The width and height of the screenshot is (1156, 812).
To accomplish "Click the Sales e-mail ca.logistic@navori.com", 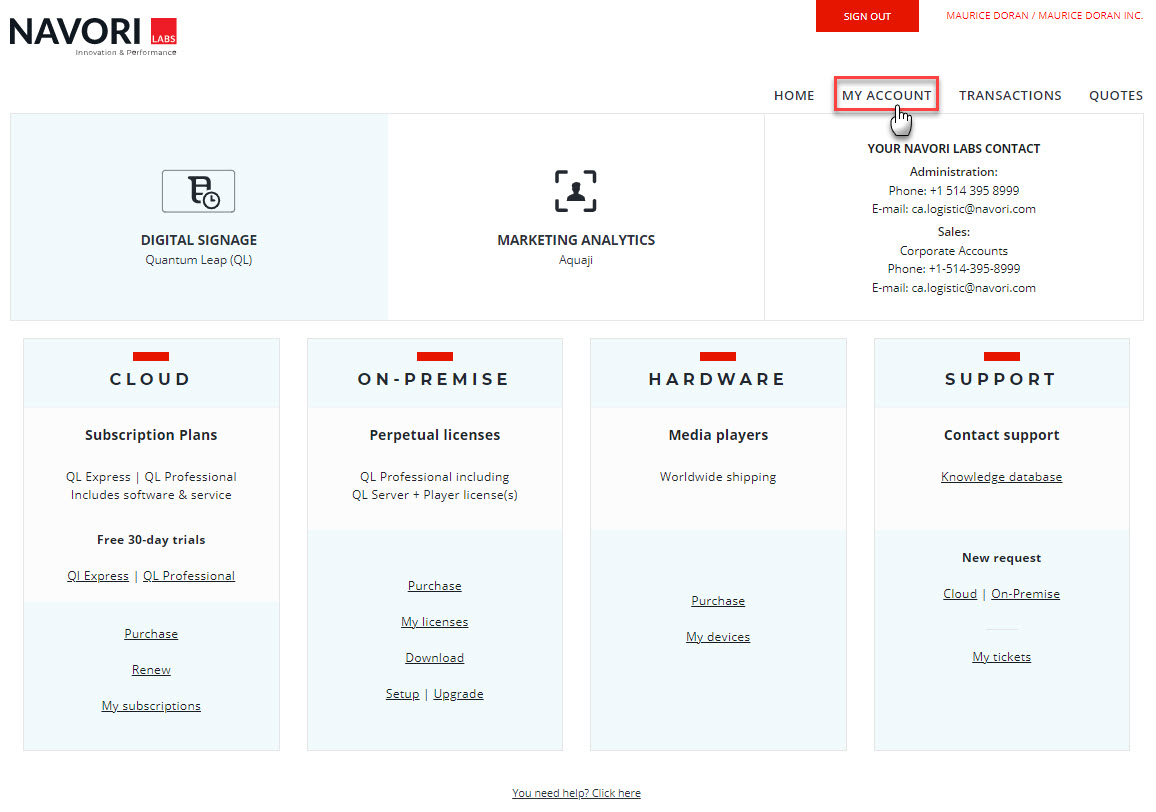I will click(x=973, y=288).
